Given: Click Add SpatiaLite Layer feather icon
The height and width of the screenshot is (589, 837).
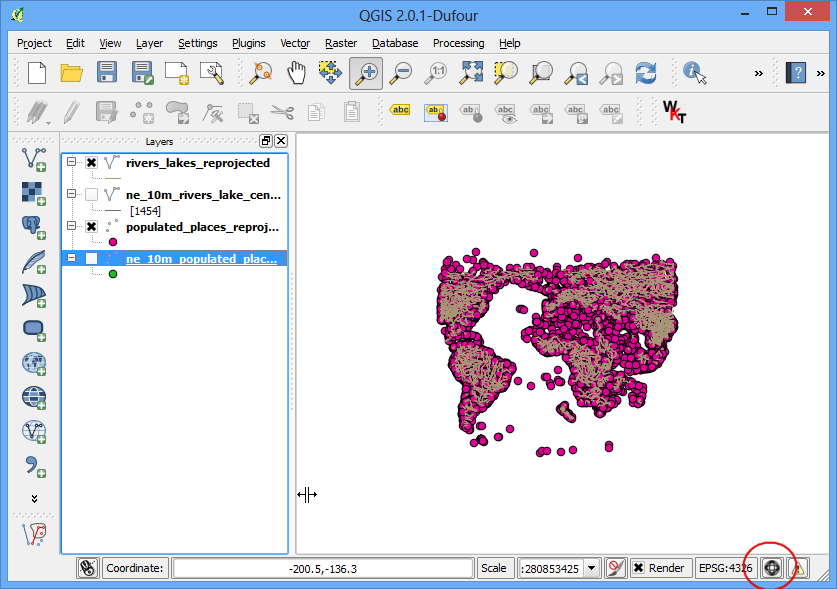Looking at the screenshot, I should pos(34,262).
